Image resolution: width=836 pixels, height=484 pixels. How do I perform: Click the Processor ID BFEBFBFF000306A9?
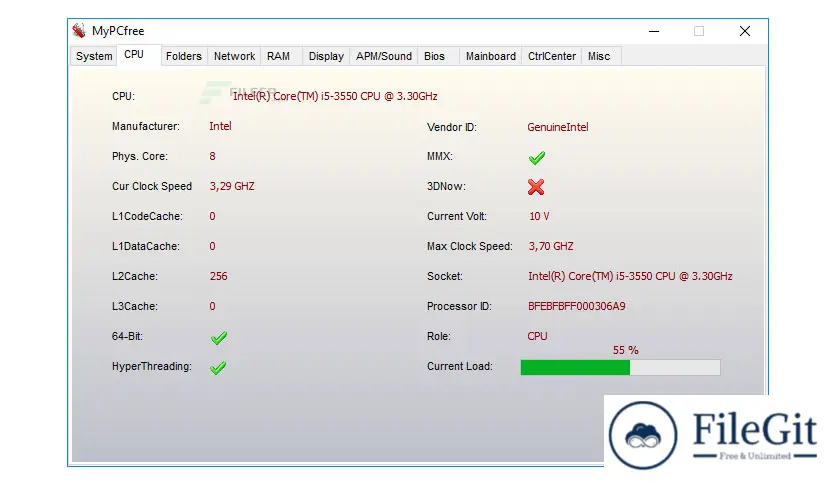click(576, 306)
